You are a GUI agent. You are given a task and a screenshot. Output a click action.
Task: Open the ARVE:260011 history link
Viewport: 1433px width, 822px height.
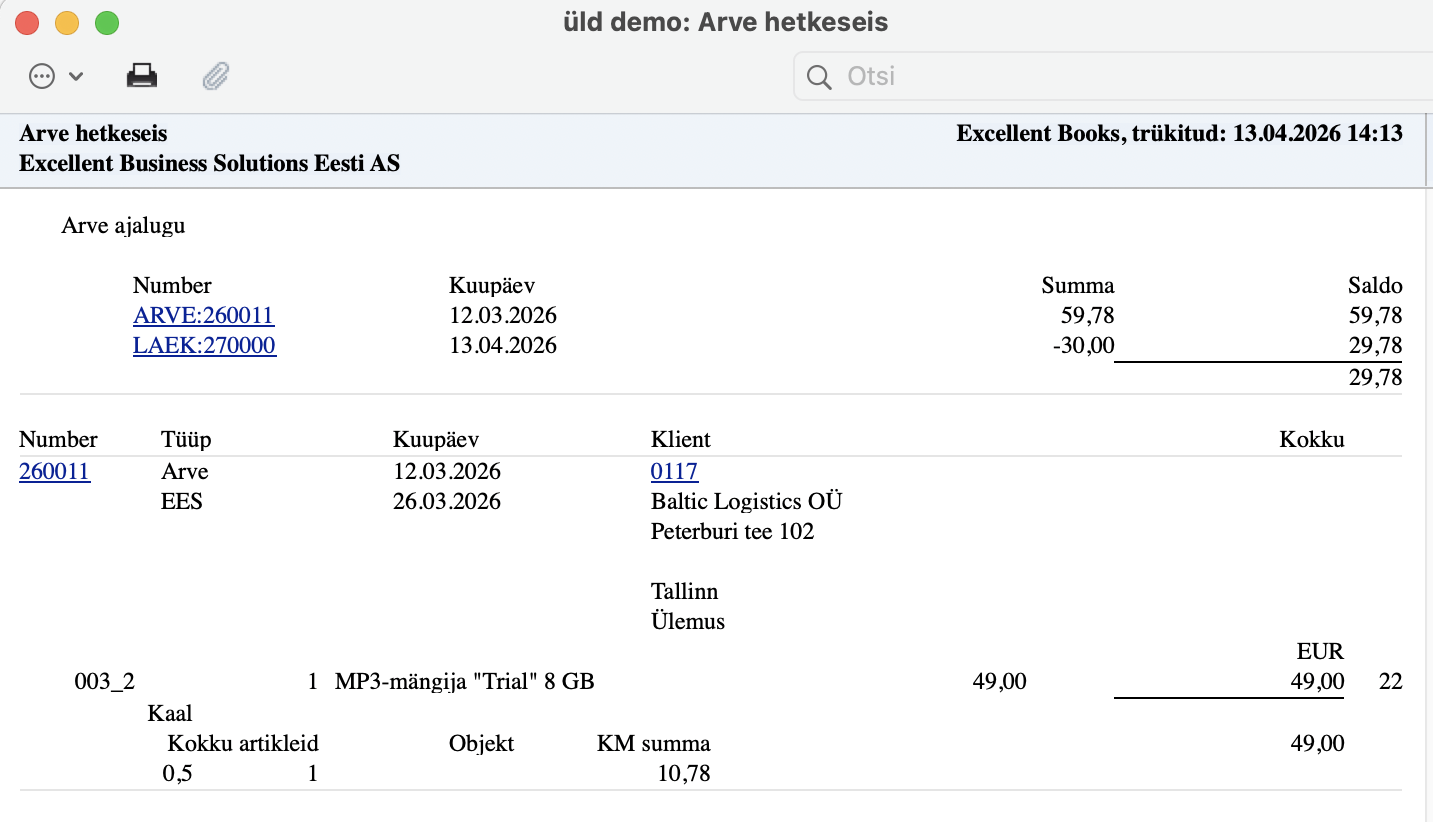click(203, 316)
